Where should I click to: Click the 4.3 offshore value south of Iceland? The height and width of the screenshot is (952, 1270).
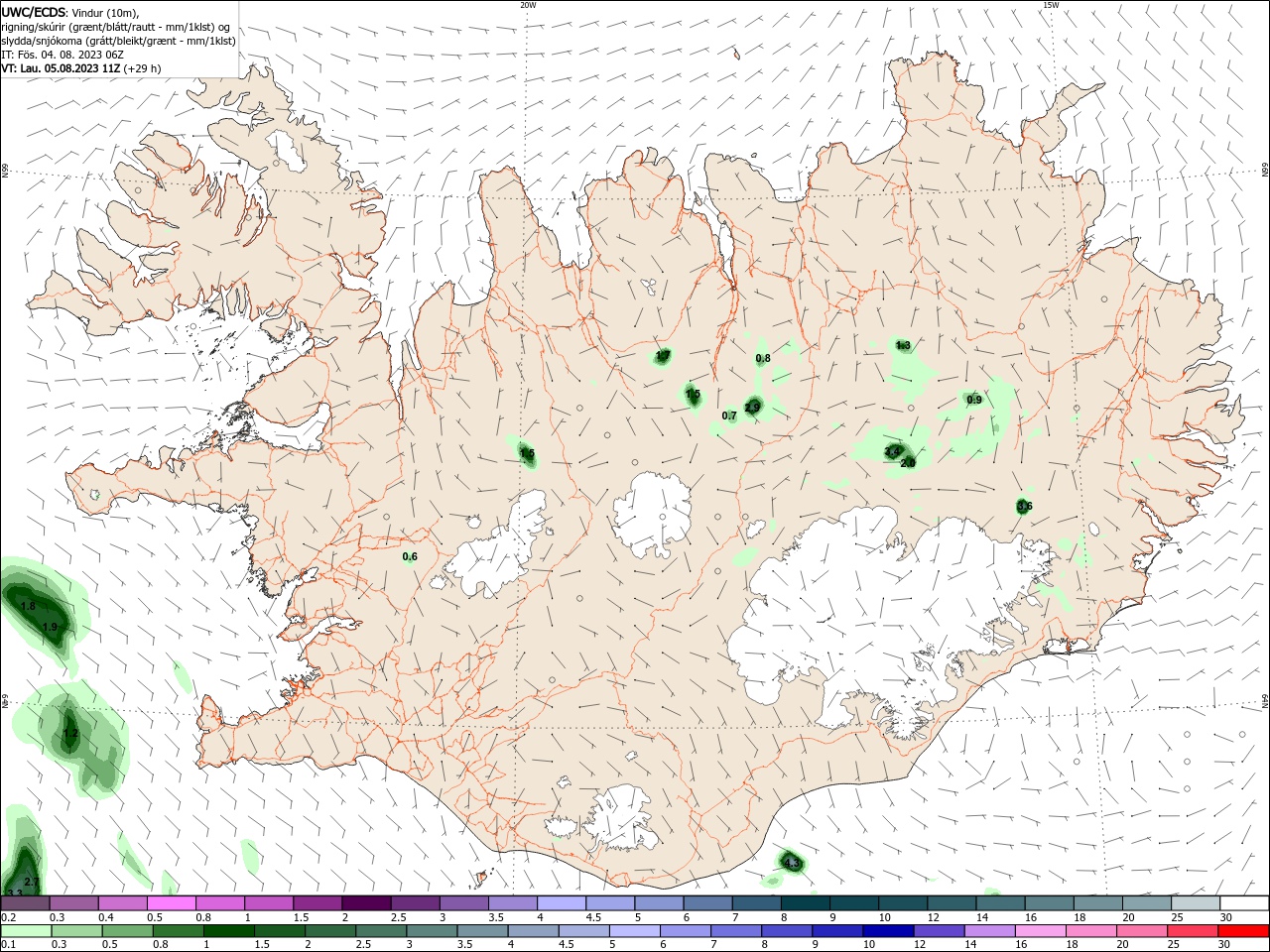[792, 864]
